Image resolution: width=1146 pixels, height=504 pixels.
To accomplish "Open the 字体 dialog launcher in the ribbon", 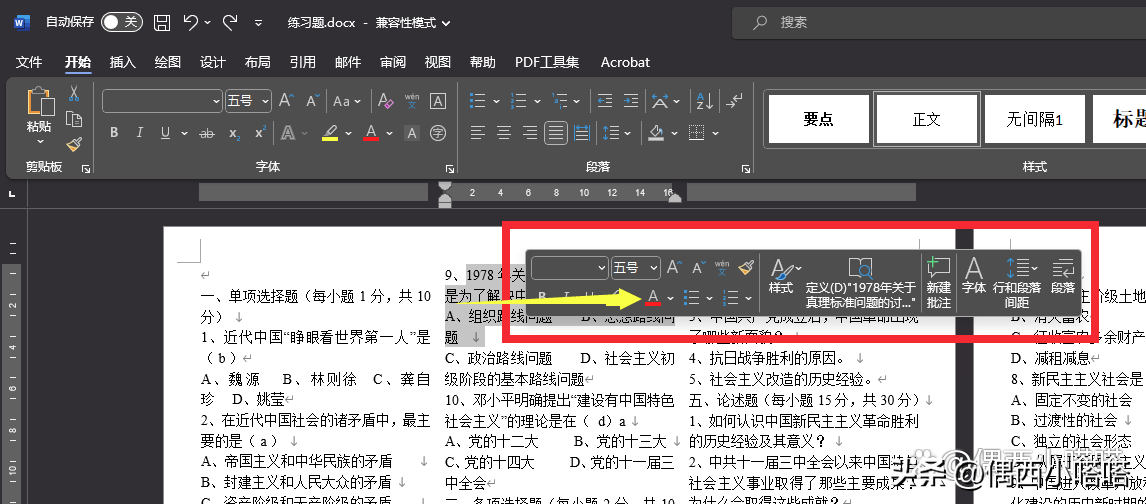I will 451,169.
